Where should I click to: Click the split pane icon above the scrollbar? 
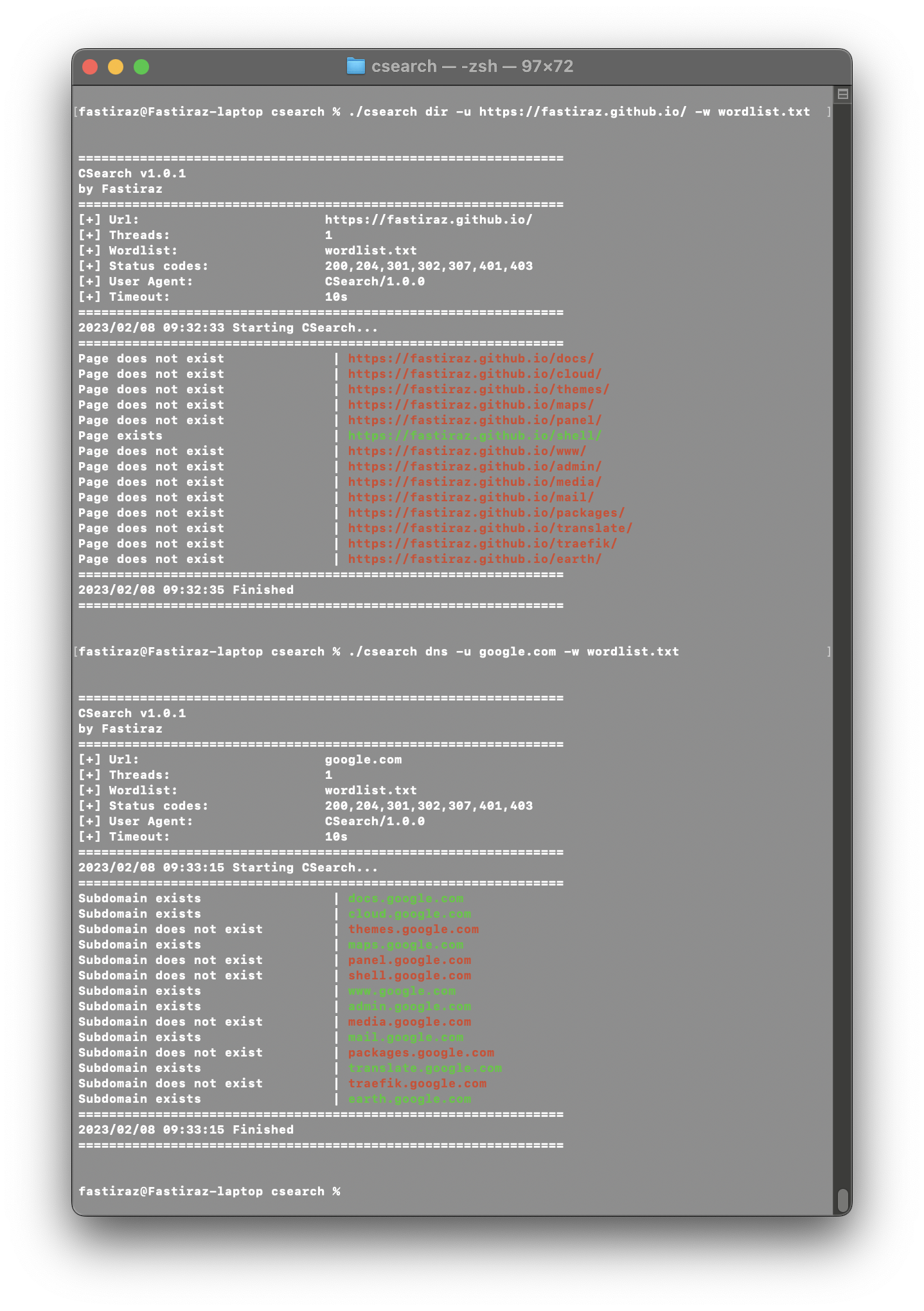pos(842,94)
